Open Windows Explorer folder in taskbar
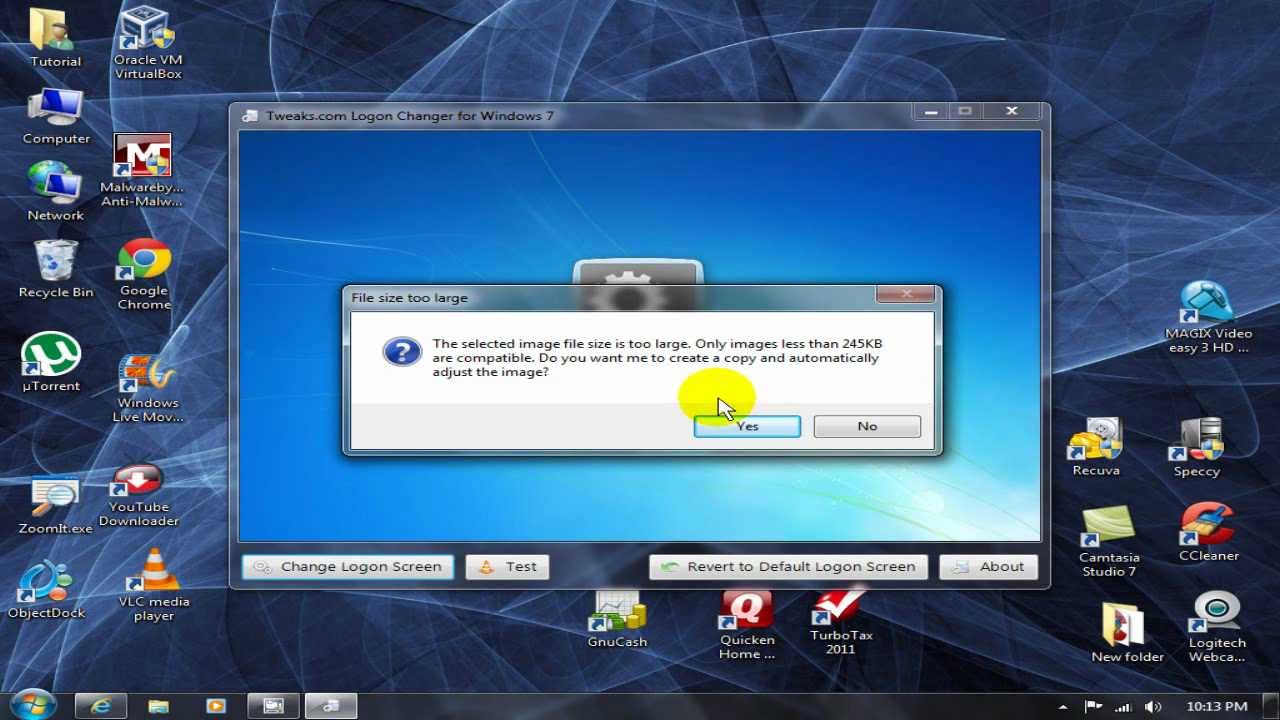 (x=157, y=706)
